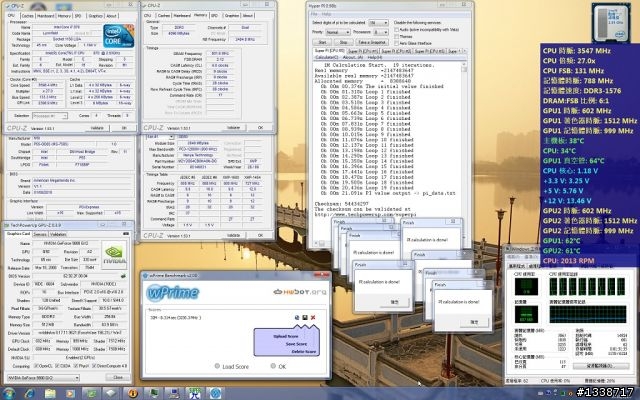640x400 pixels.
Task: Click memory usage meter in Task Manager
Action: coord(526,315)
